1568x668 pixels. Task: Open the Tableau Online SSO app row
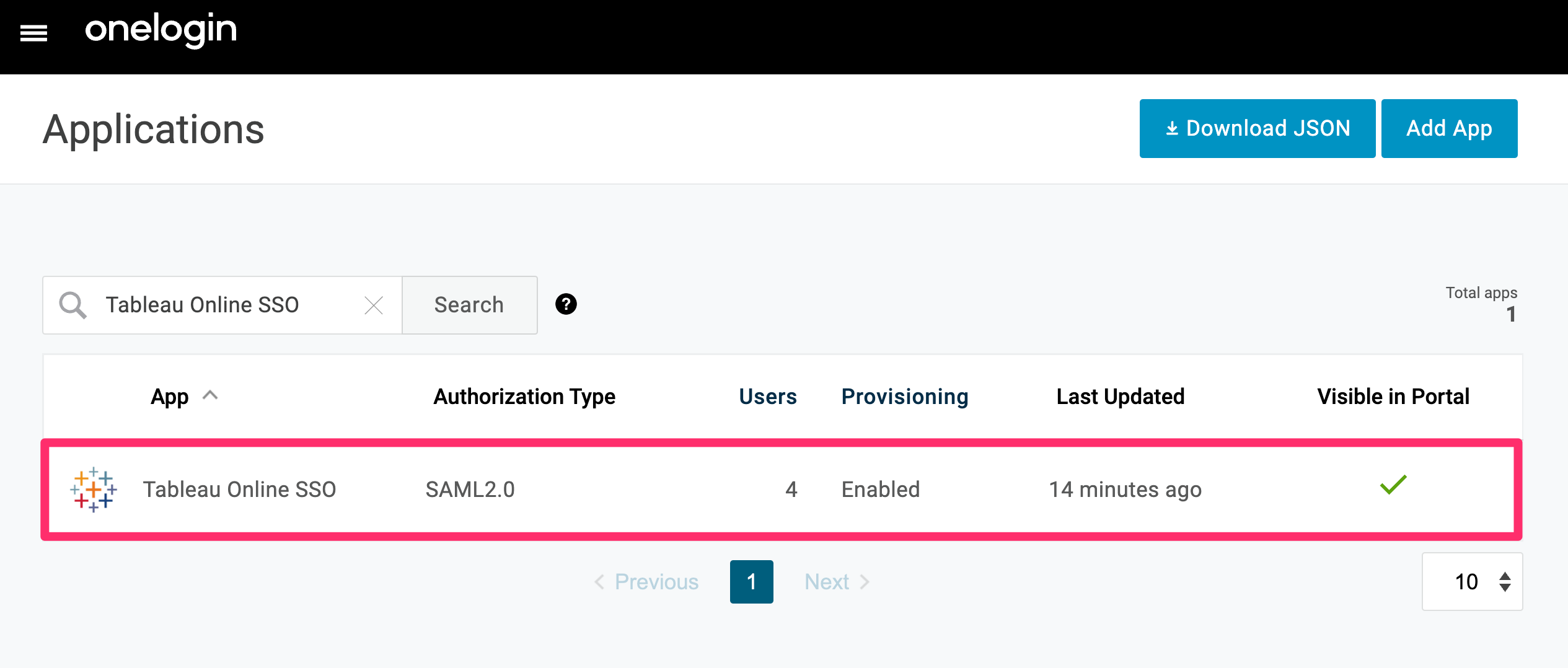(782, 490)
